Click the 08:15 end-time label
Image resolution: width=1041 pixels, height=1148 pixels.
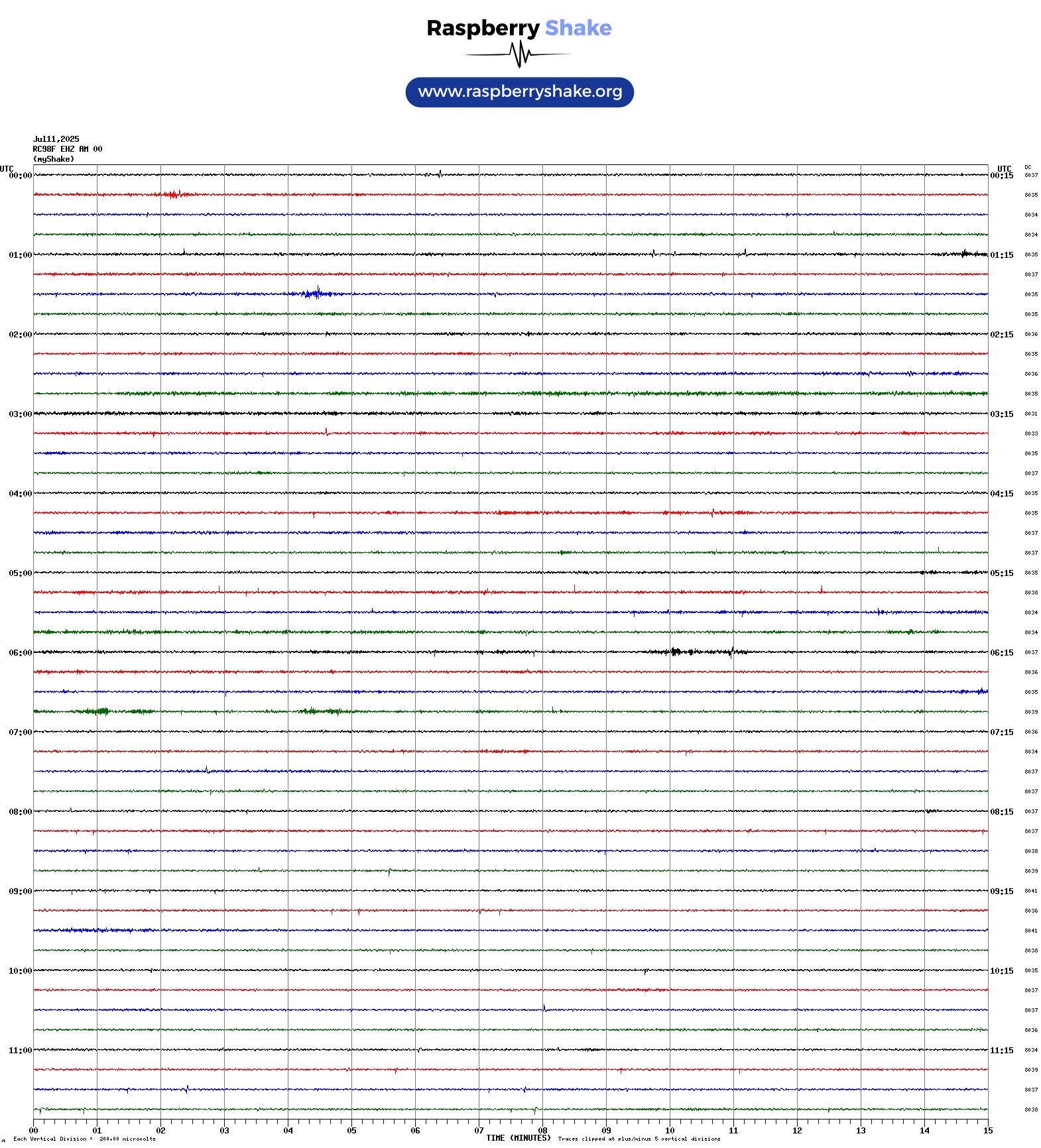[x=1002, y=812]
